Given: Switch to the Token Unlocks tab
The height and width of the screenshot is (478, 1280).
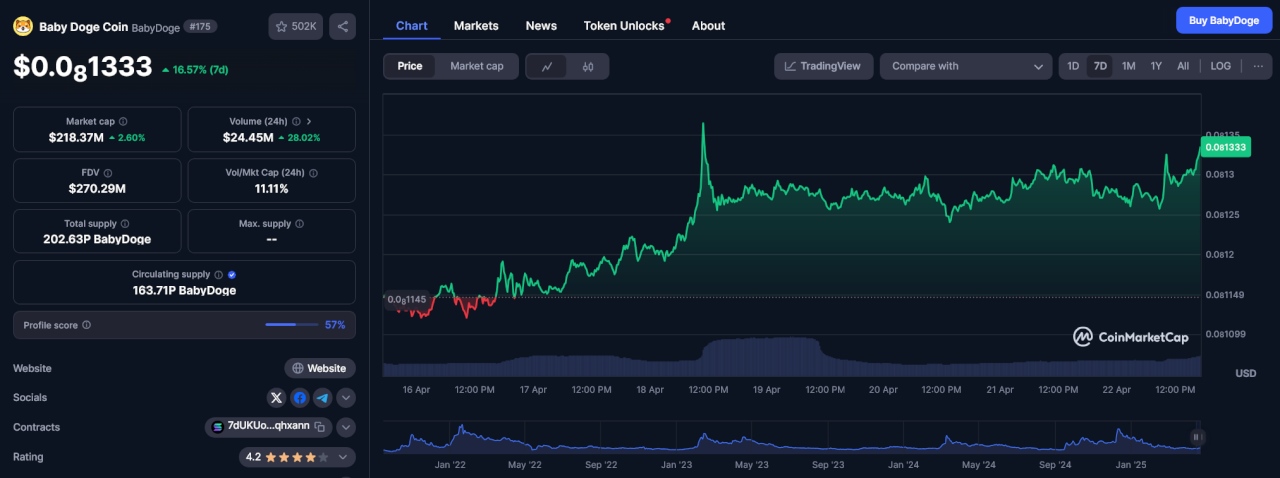Looking at the screenshot, I should pyautogui.click(x=626, y=26).
